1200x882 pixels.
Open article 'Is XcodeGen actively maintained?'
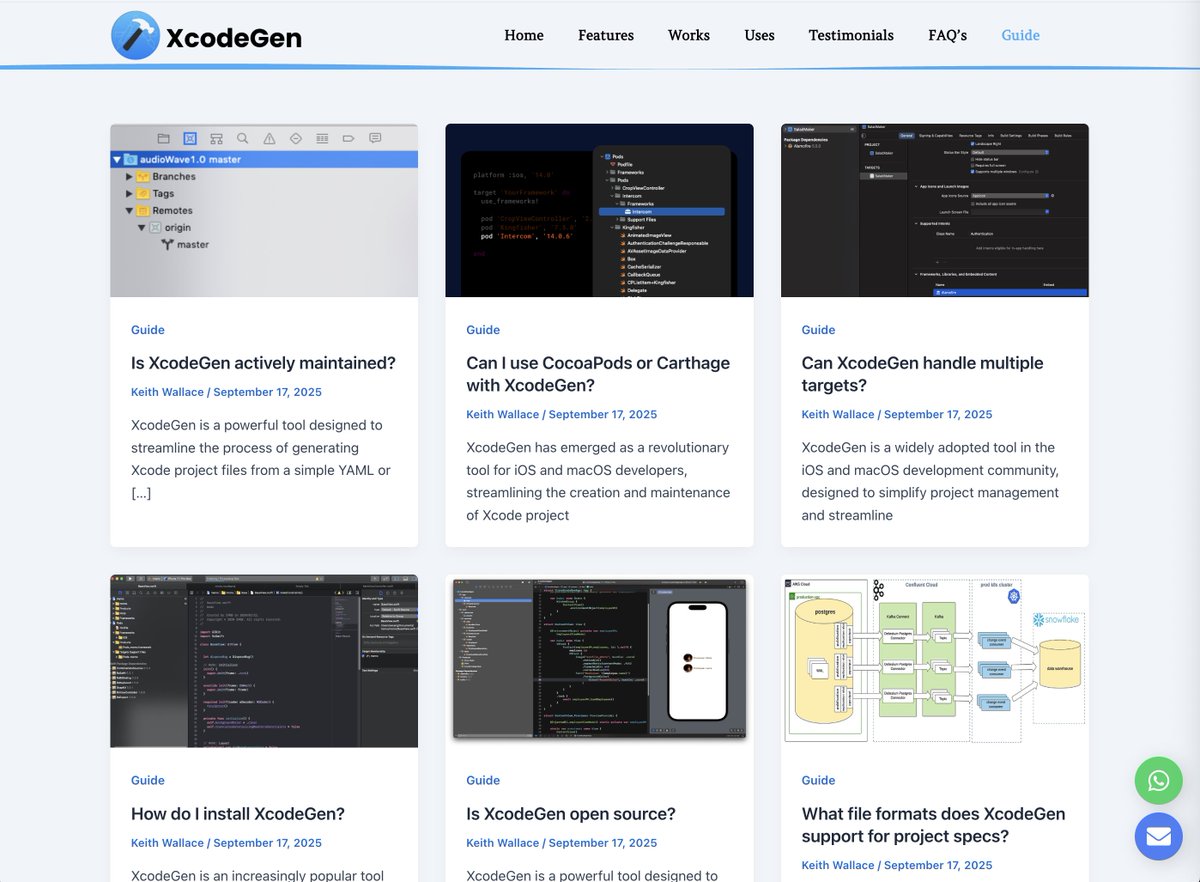pyautogui.click(x=263, y=363)
